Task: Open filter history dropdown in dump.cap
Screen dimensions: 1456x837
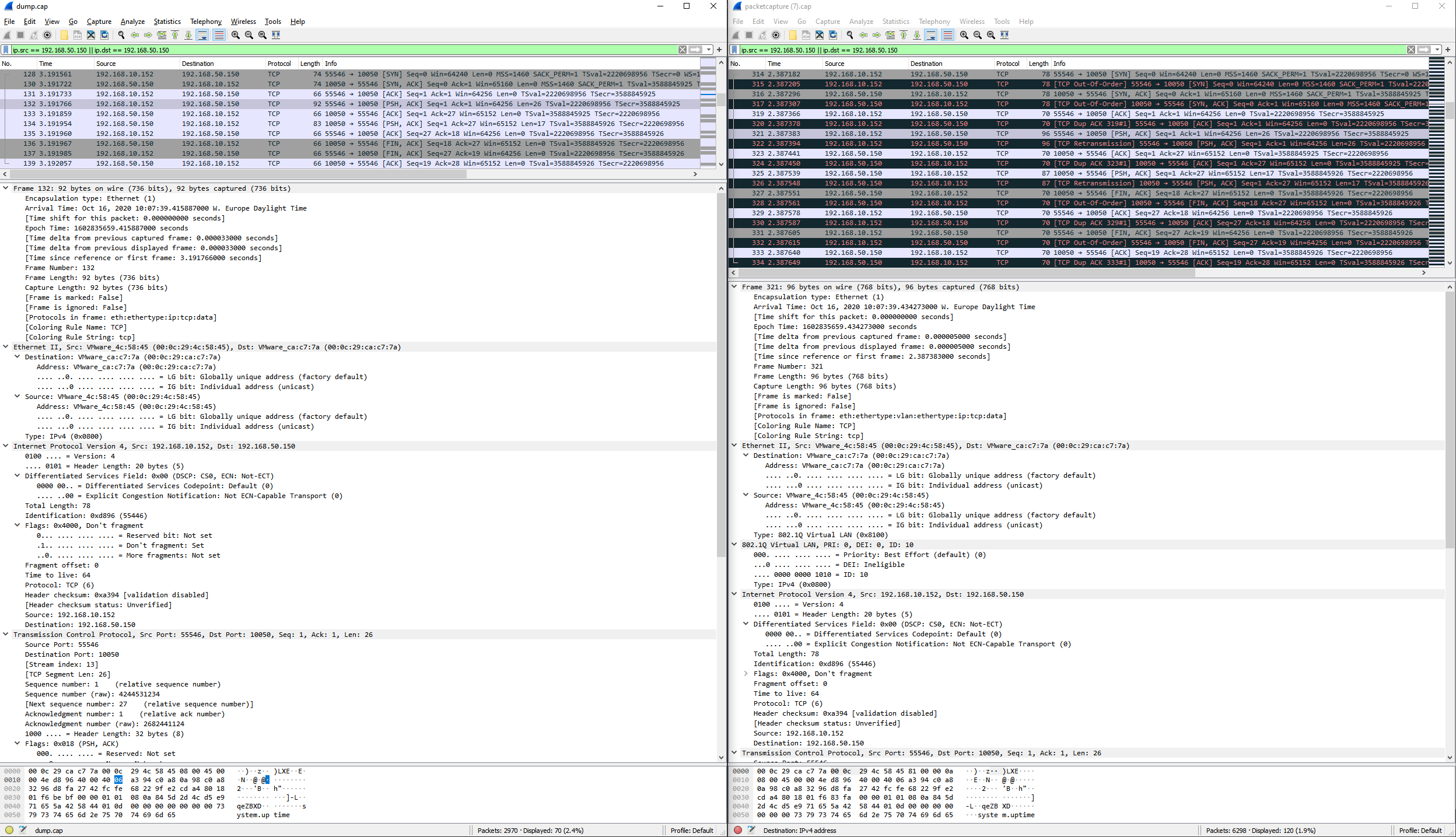Action: click(x=709, y=50)
